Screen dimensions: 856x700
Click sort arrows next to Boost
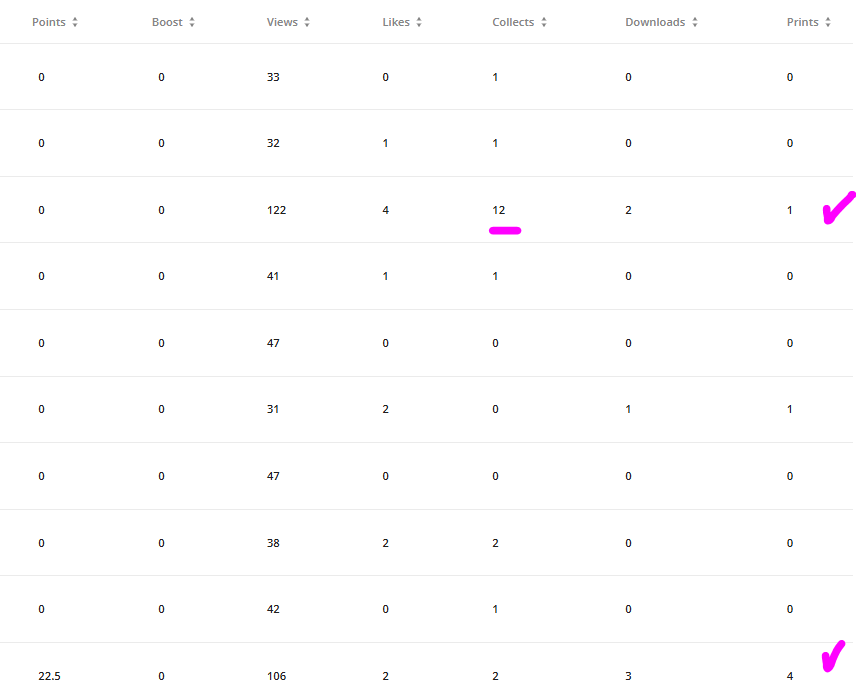click(x=192, y=22)
